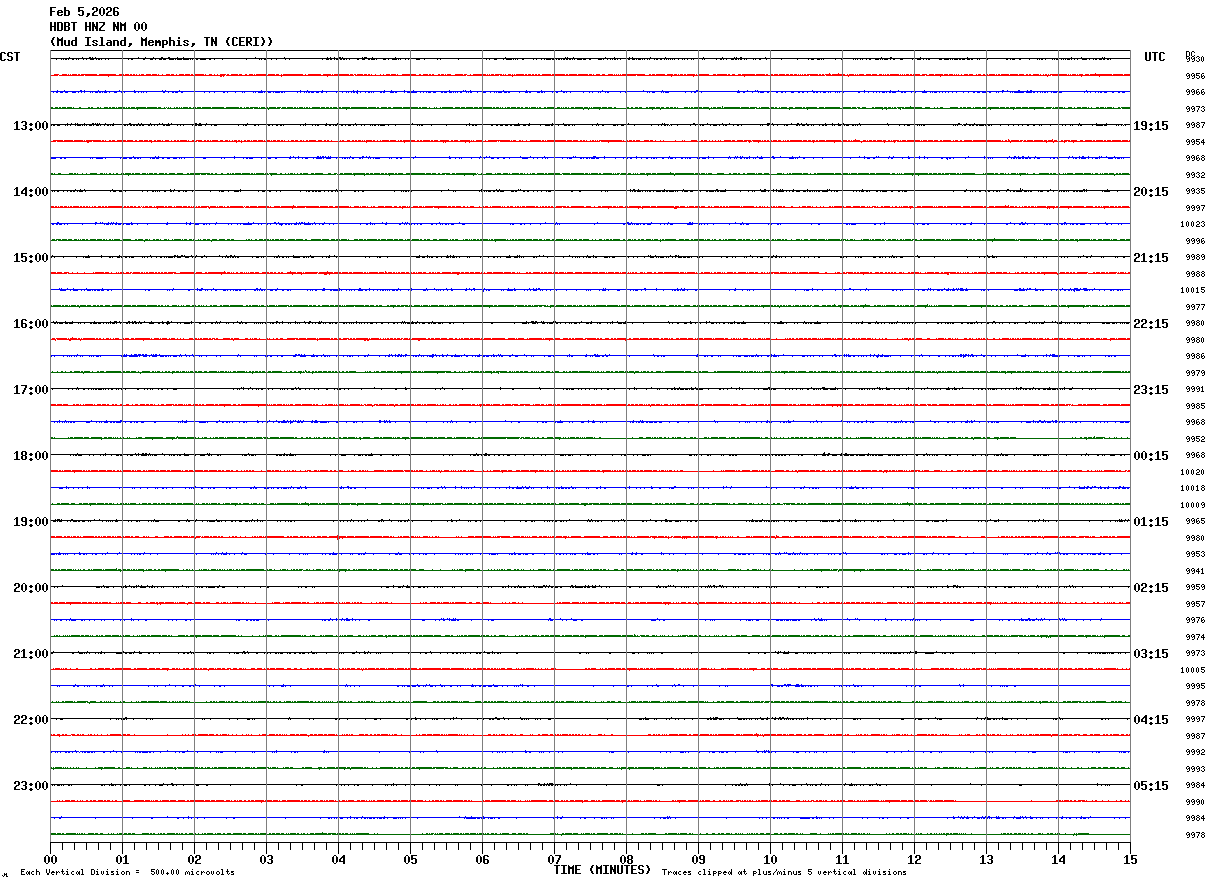Click the 23:00 CST row label
Viewport: 1210px width, 886px height.
(31, 786)
